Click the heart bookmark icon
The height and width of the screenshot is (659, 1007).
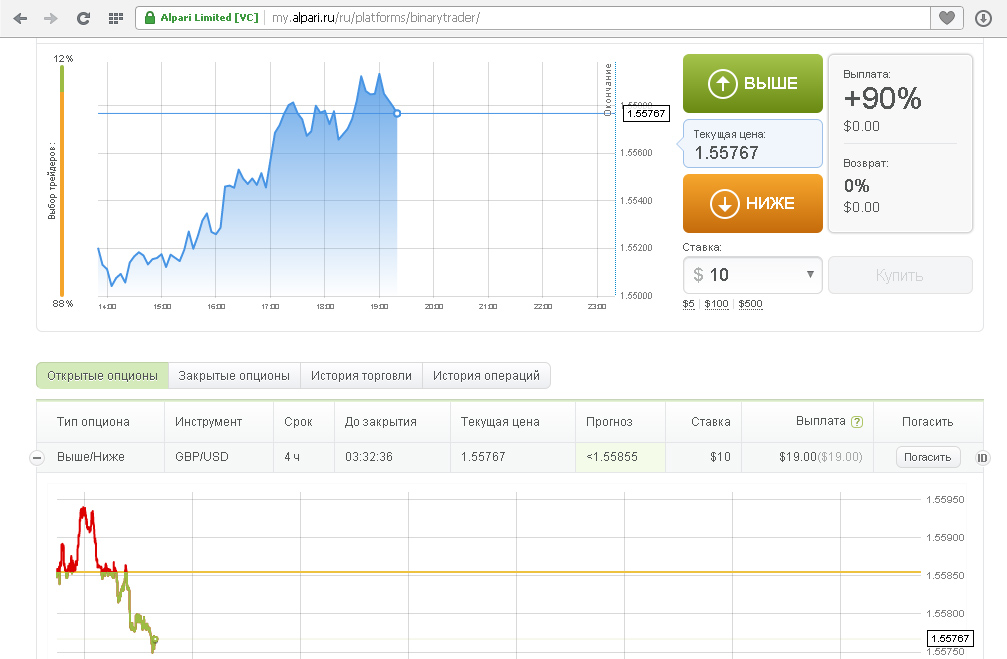(946, 18)
